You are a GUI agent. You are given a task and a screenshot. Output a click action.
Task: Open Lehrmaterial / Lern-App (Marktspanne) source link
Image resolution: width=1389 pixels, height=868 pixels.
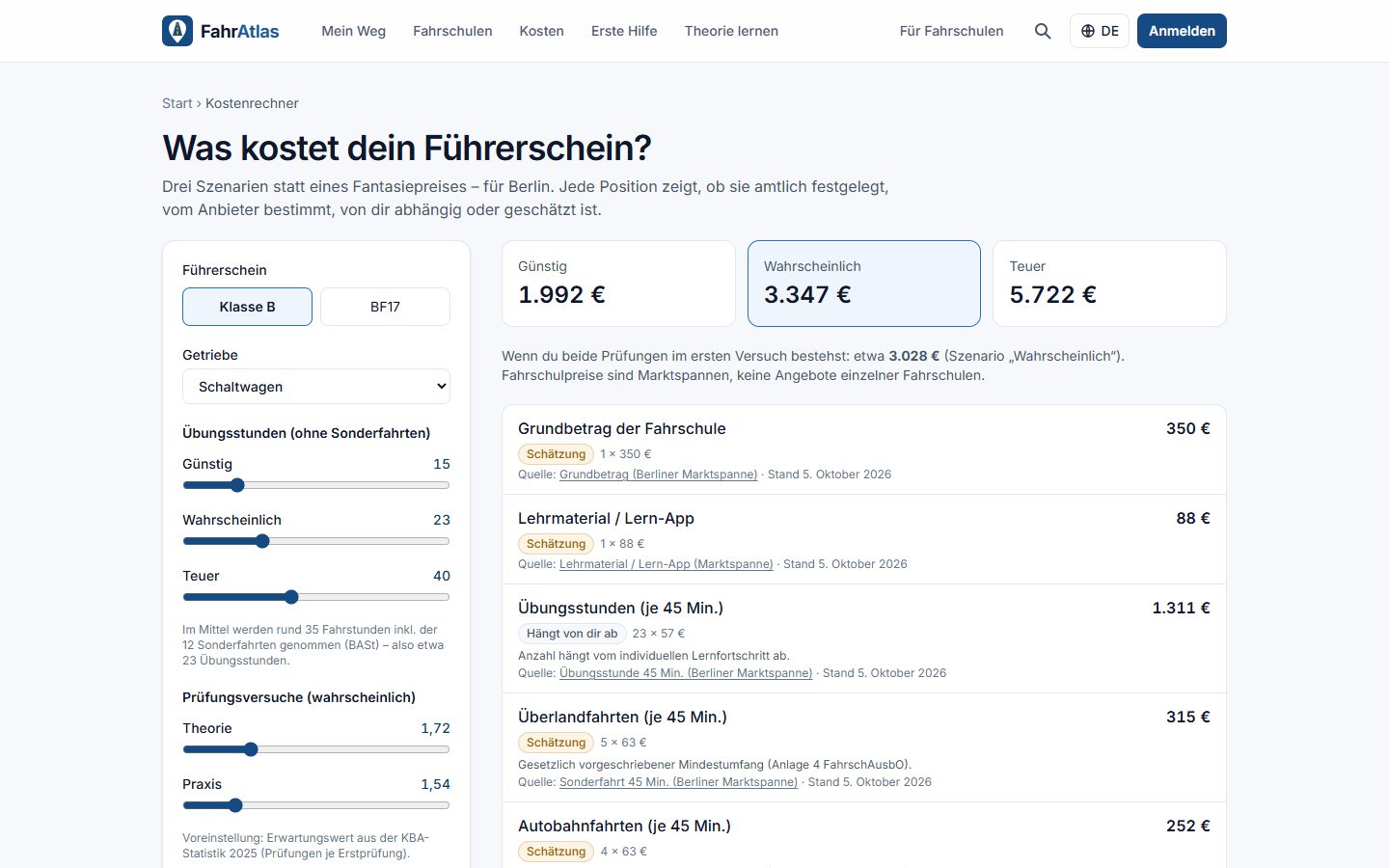pyautogui.click(x=666, y=564)
